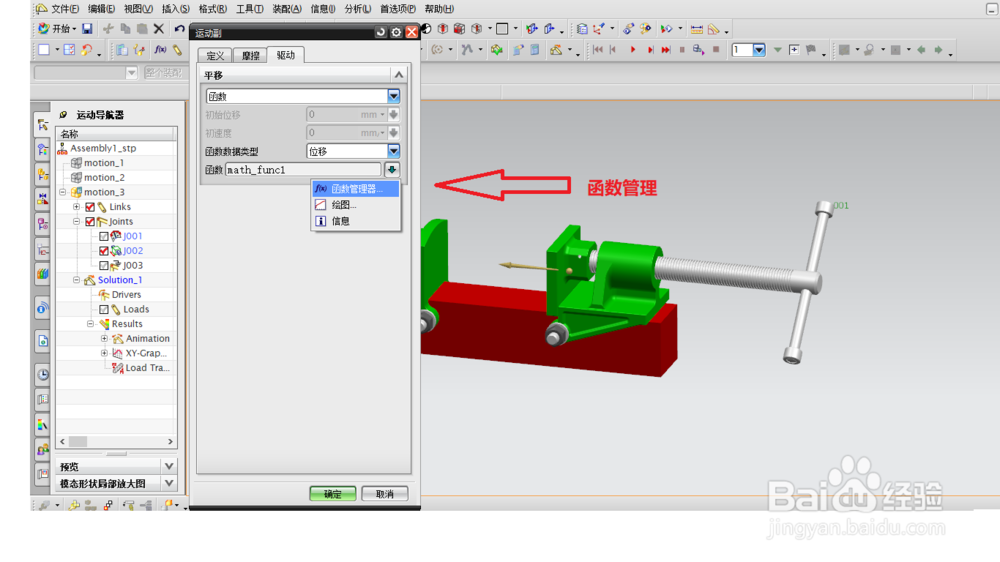
Task: Expand the Animation tree node
Action: (104, 339)
